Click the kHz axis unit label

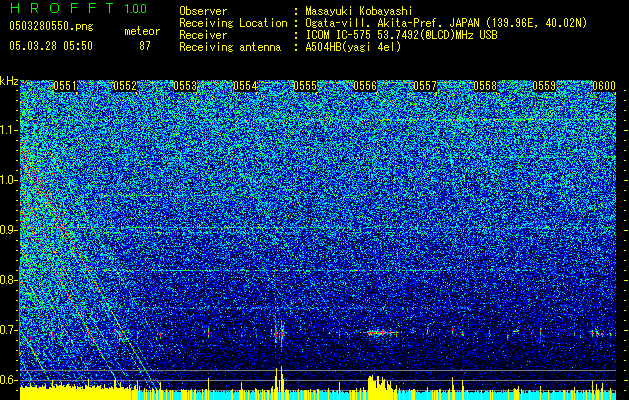tap(9, 81)
